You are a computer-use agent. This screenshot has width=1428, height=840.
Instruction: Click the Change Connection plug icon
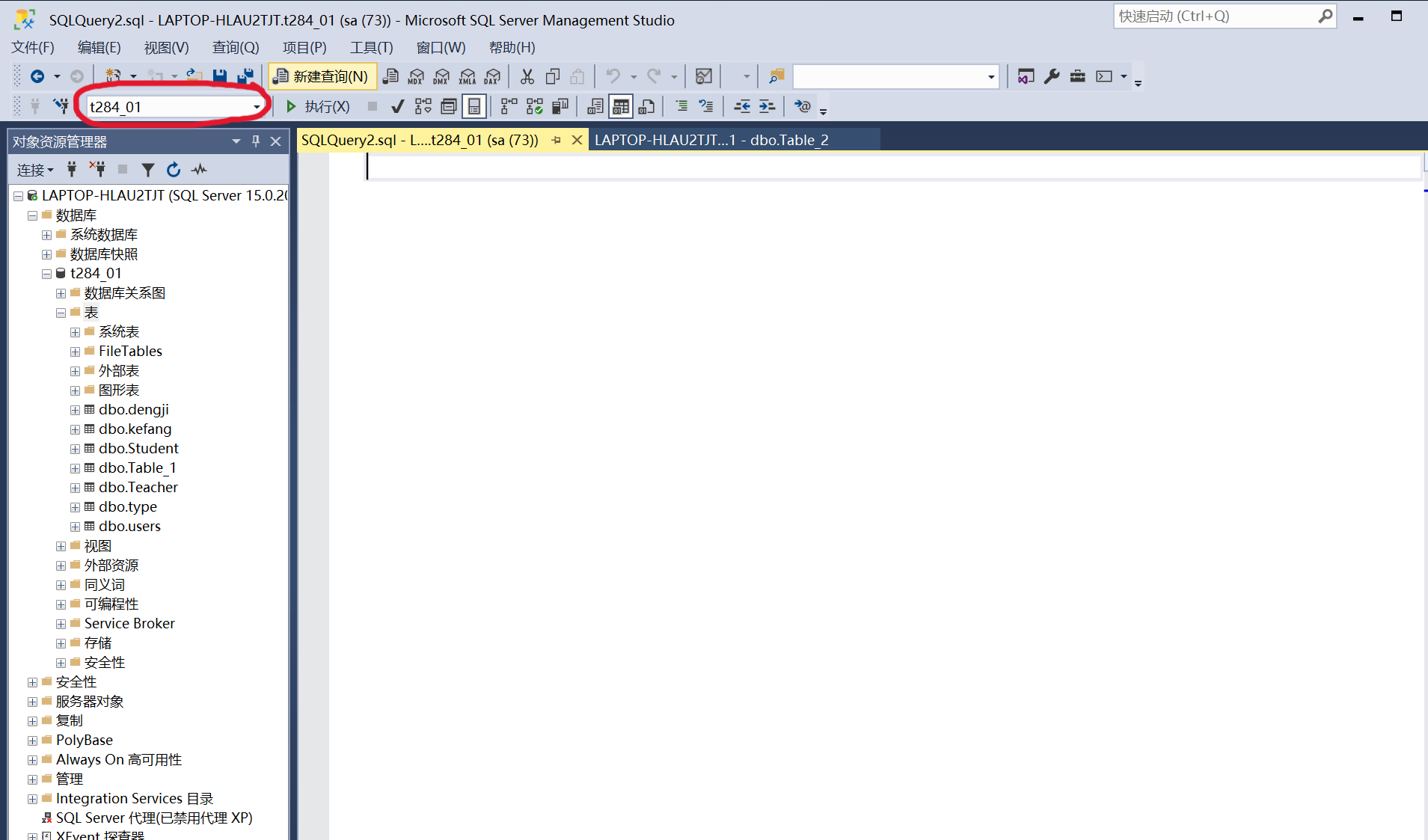(x=61, y=106)
